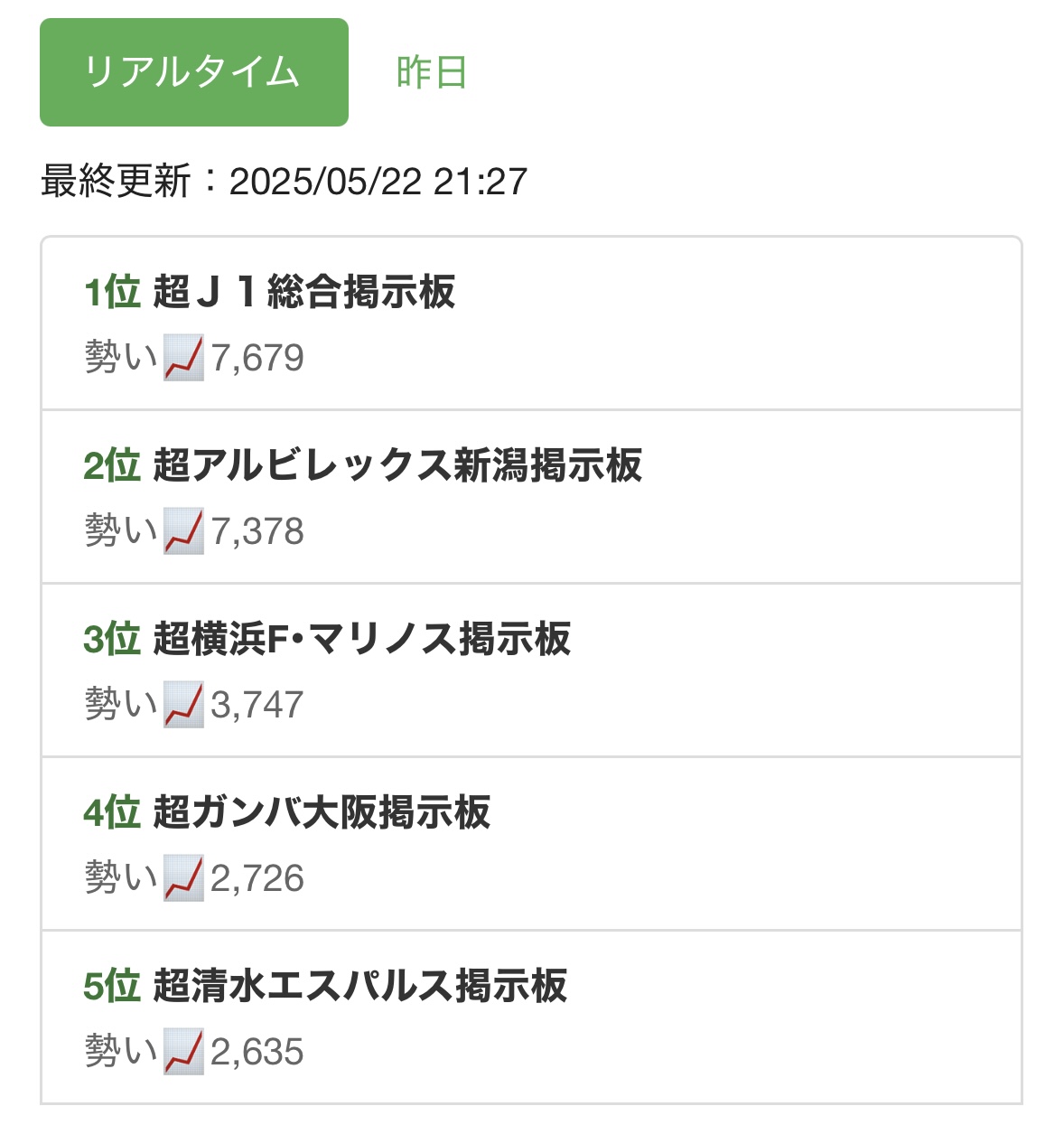Screen dimensions: 1064x1125
Task: Click the 2位 rank label
Action: 112,465
